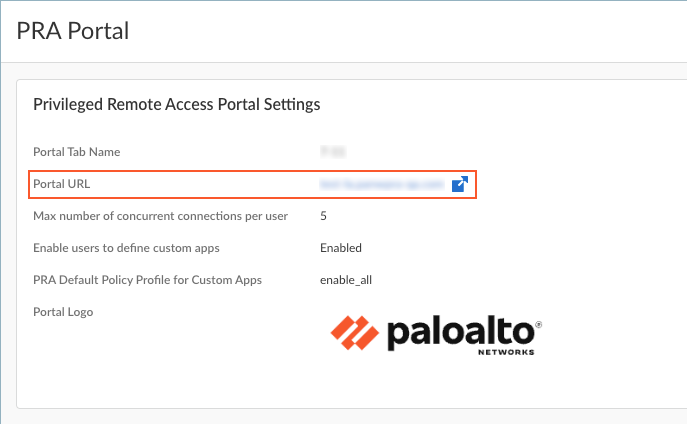Select the Portal URL label
Image resolution: width=687 pixels, height=424 pixels.
pos(62,184)
